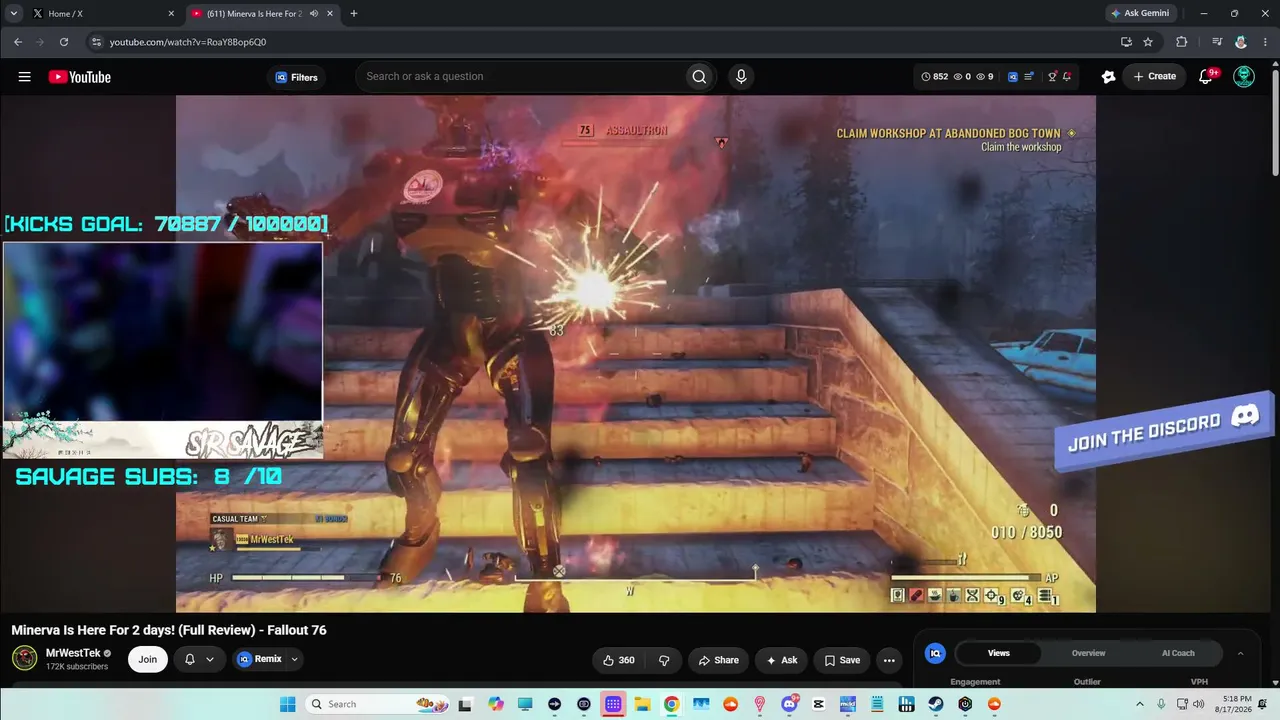Open the vidIQ logo in stats panel

click(936, 653)
